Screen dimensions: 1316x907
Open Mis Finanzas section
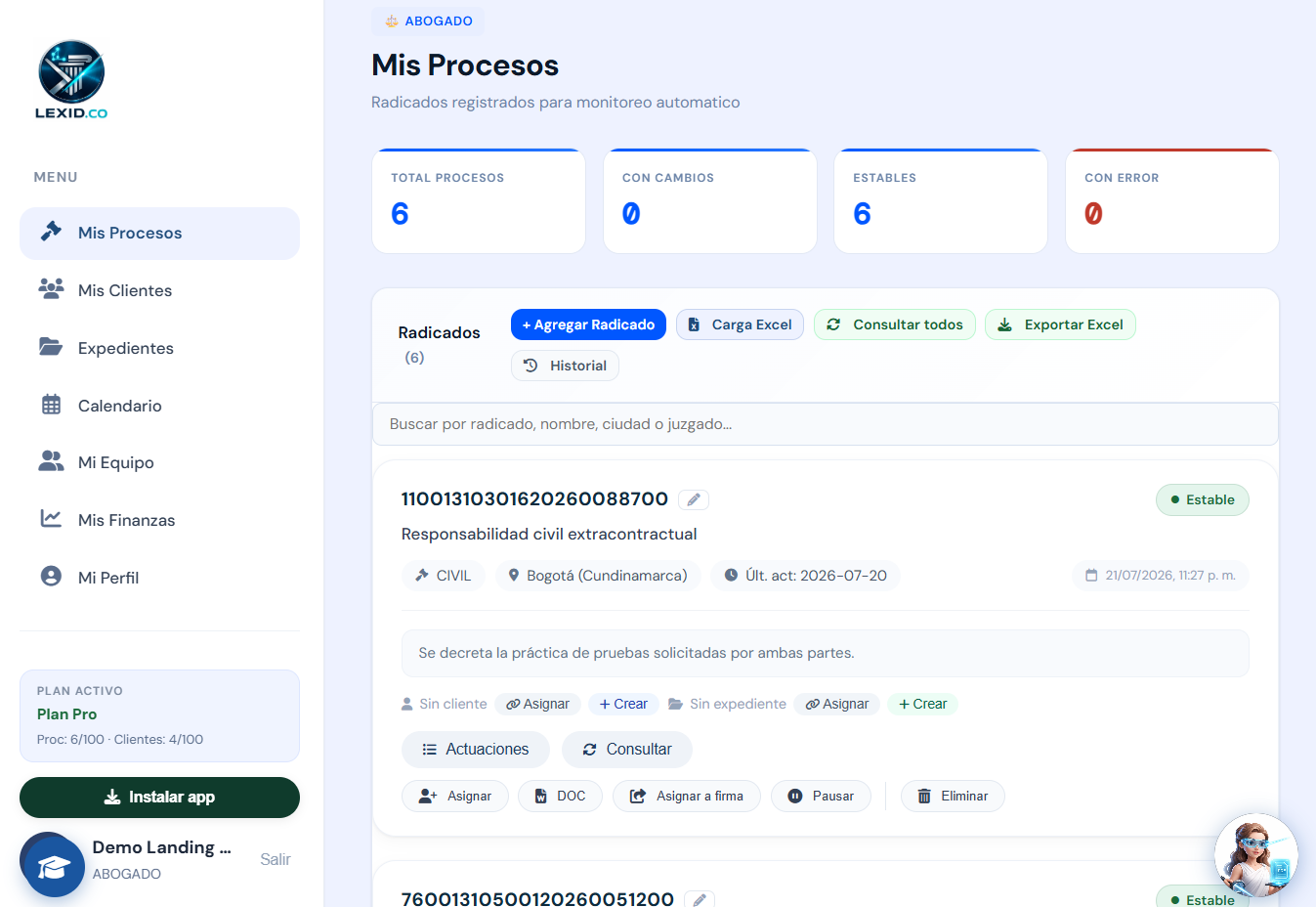[159, 520]
